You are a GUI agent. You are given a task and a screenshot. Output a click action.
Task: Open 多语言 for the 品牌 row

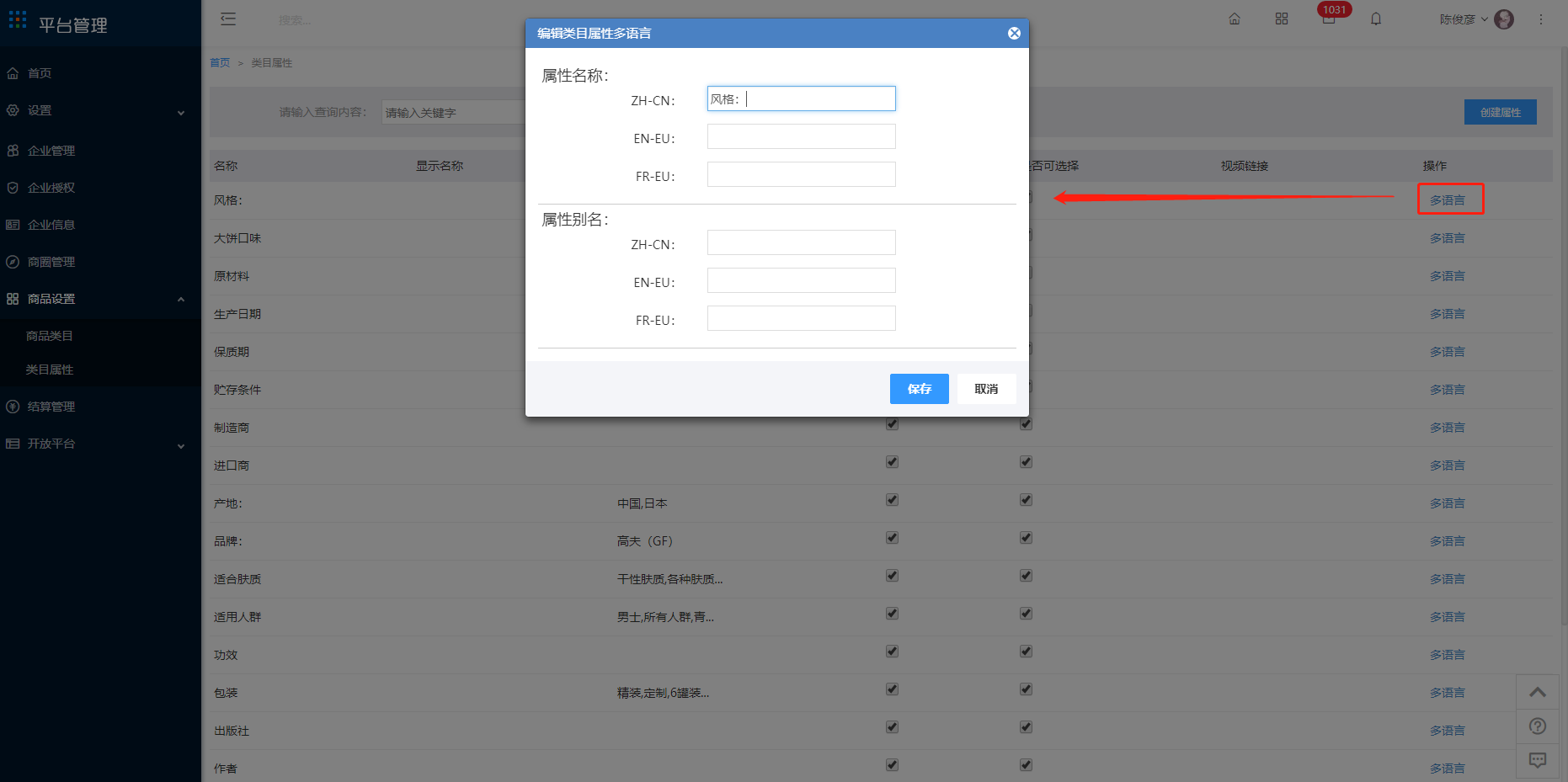point(1447,541)
